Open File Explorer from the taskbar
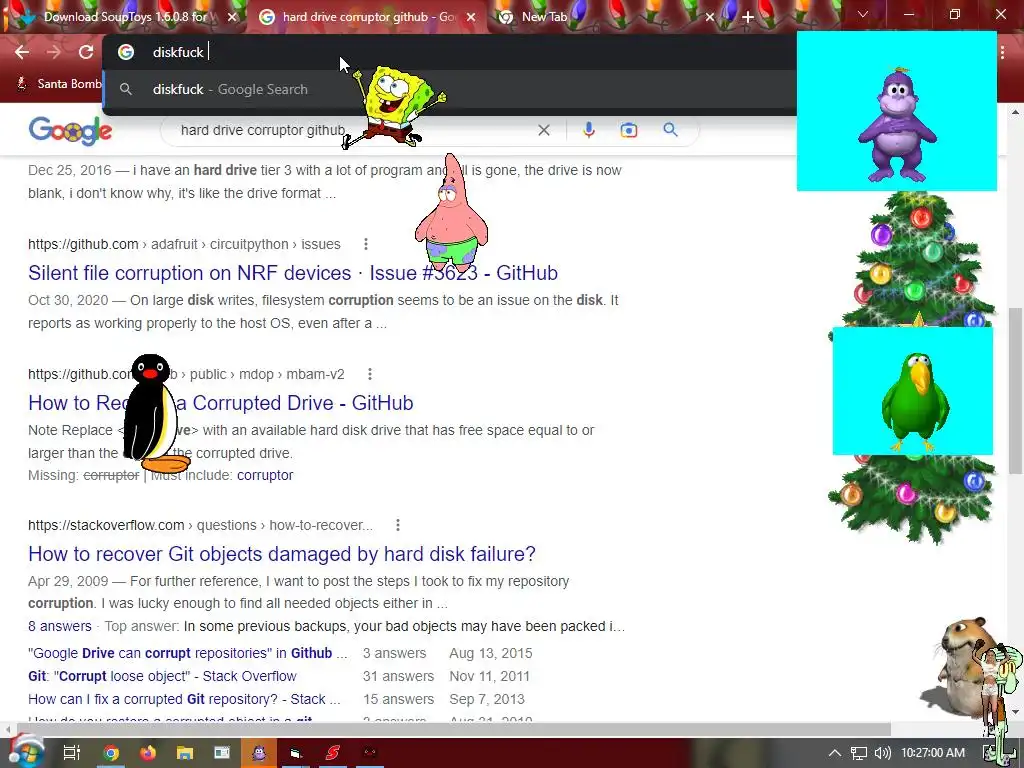Viewport: 1024px width, 768px height. pos(185,753)
